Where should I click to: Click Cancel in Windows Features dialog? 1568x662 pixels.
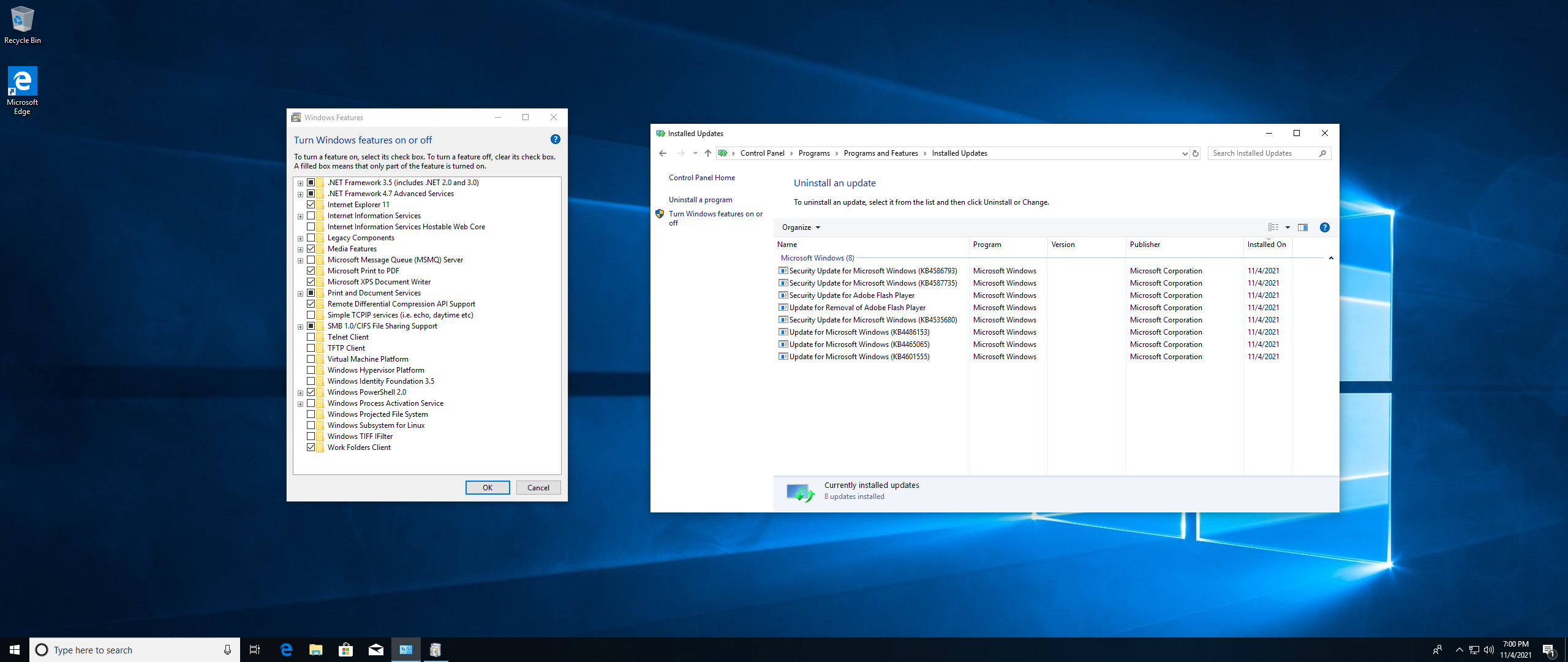pos(538,488)
